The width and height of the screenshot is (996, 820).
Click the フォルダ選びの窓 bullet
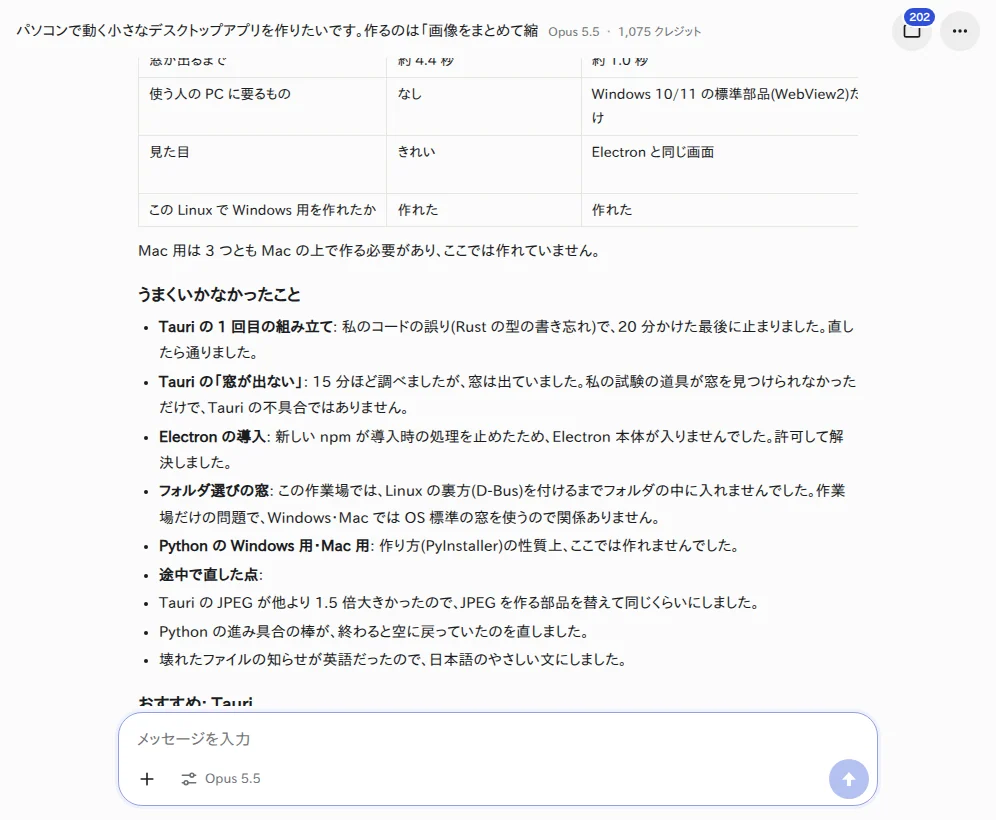click(502, 504)
